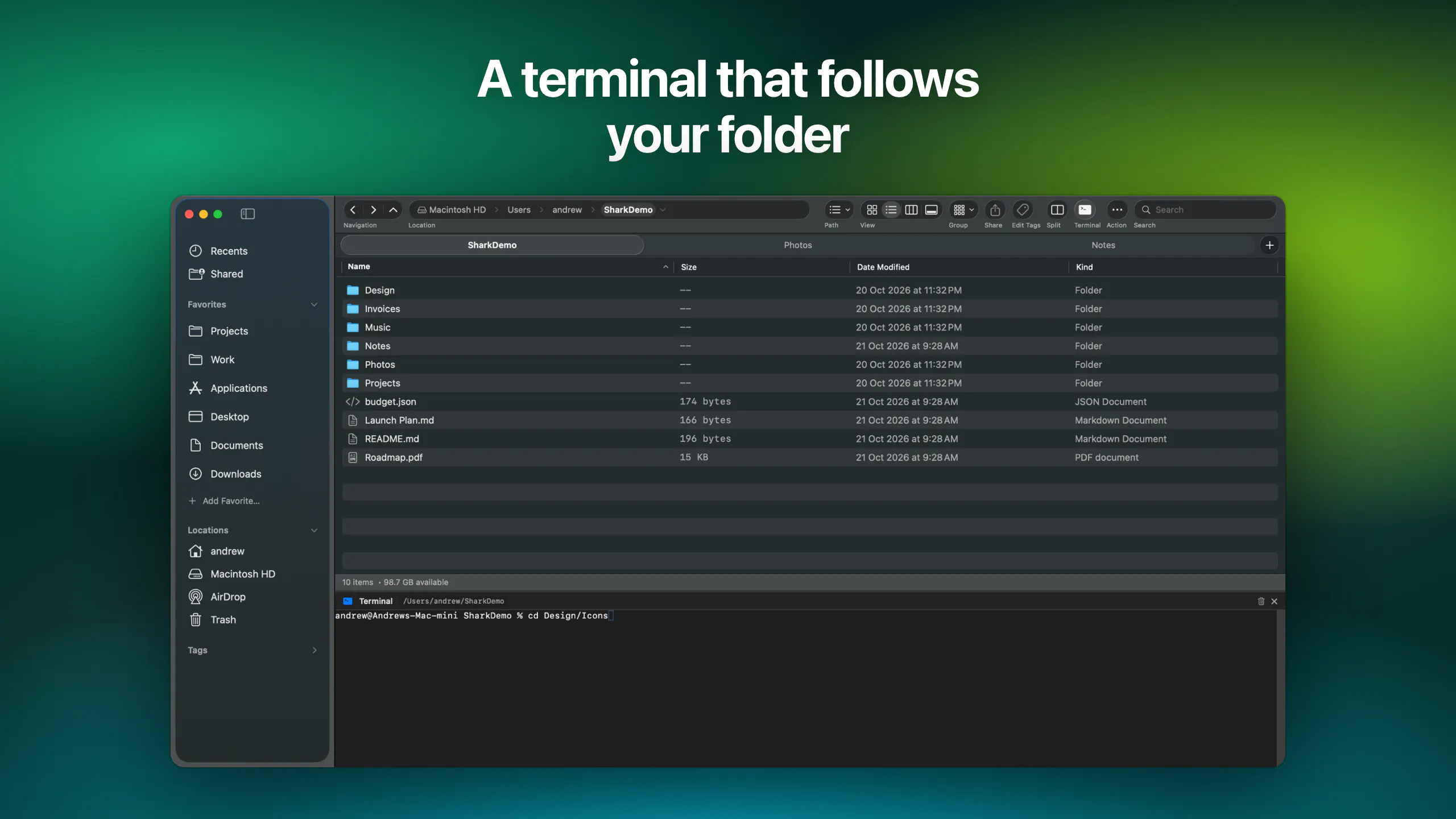The width and height of the screenshot is (1456, 819).
Task: Switch to the Notes tab
Action: pyautogui.click(x=1103, y=245)
